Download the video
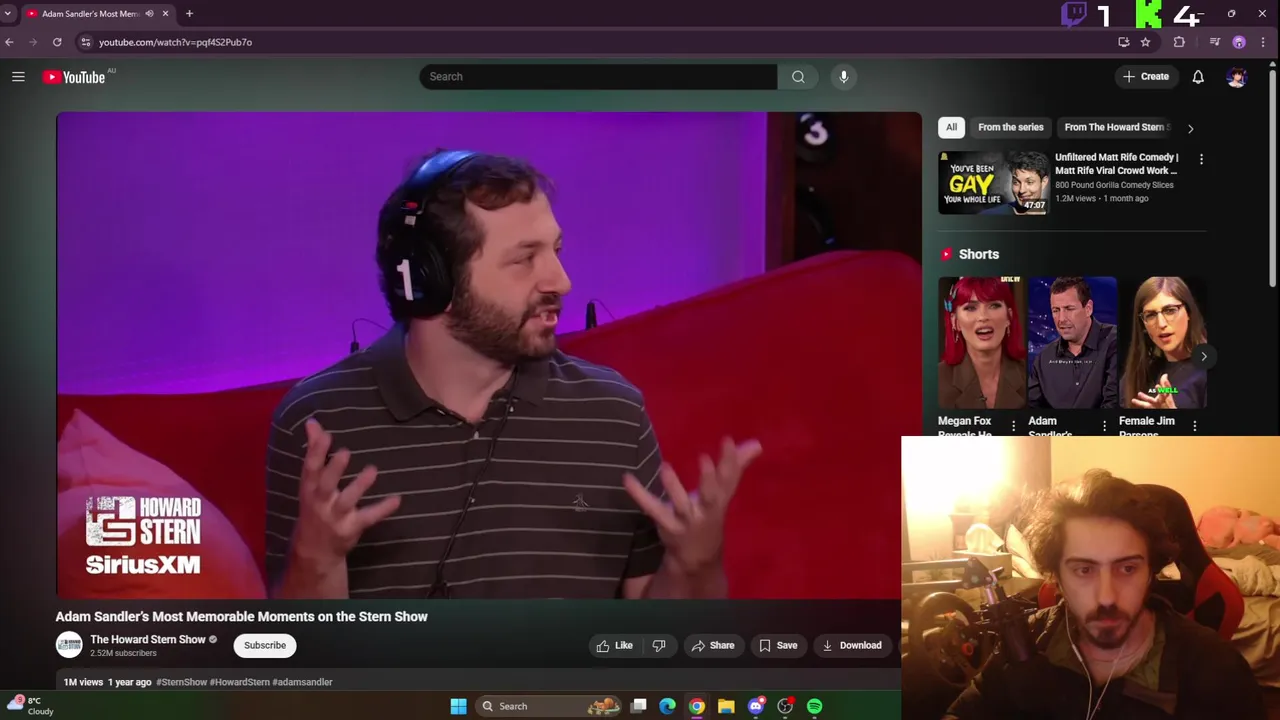1280x720 pixels. (852, 645)
